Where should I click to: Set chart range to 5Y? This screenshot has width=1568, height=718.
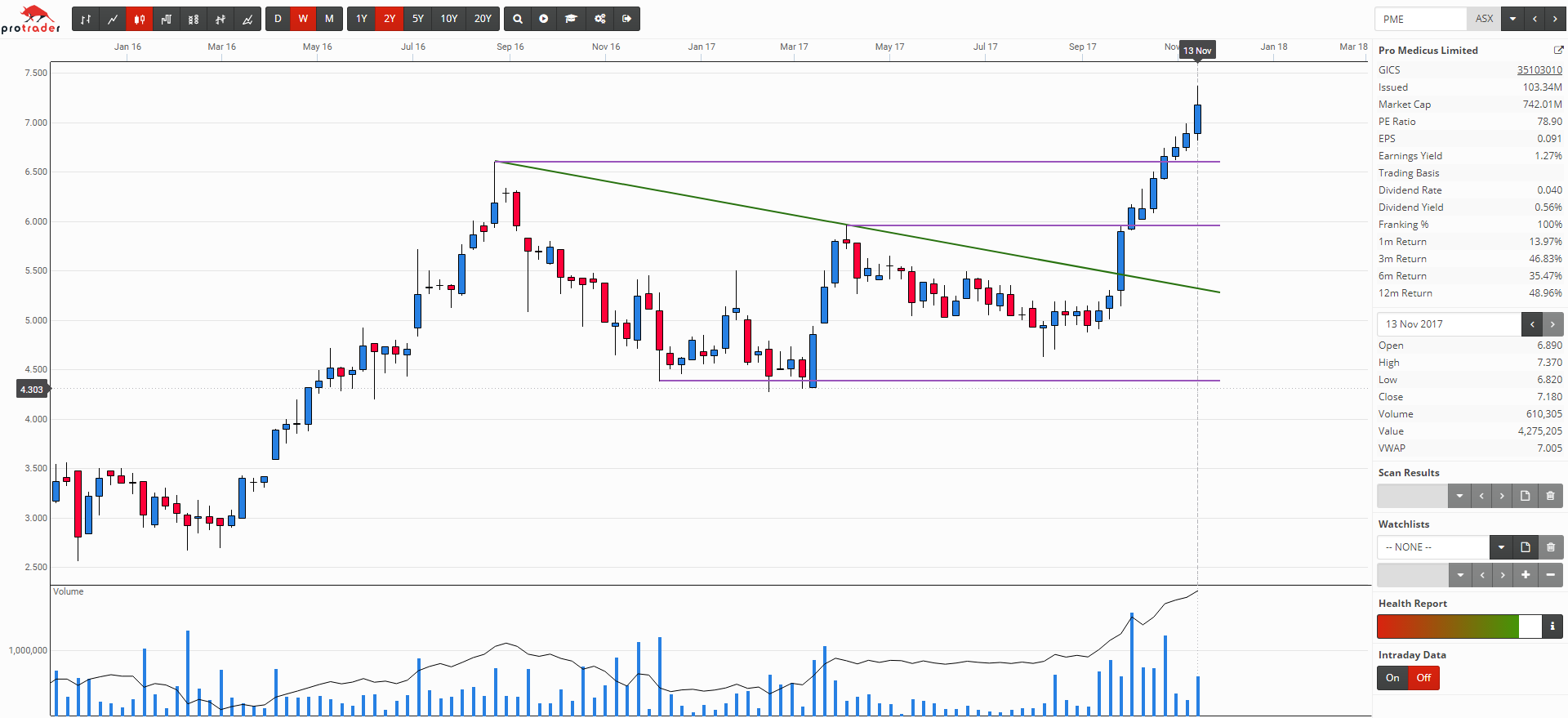(x=418, y=19)
